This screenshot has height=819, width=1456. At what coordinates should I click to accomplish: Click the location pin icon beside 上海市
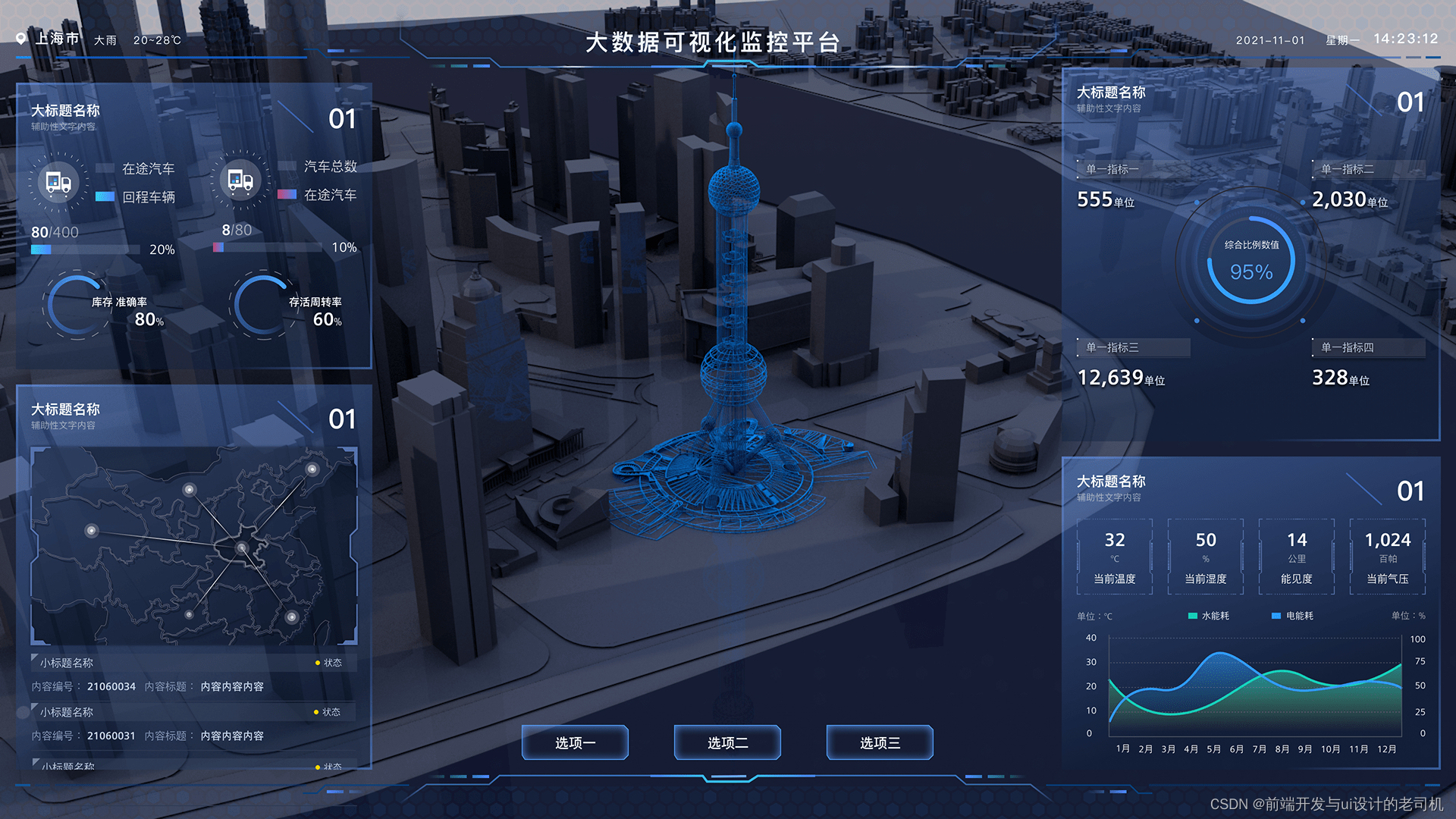click(x=20, y=39)
